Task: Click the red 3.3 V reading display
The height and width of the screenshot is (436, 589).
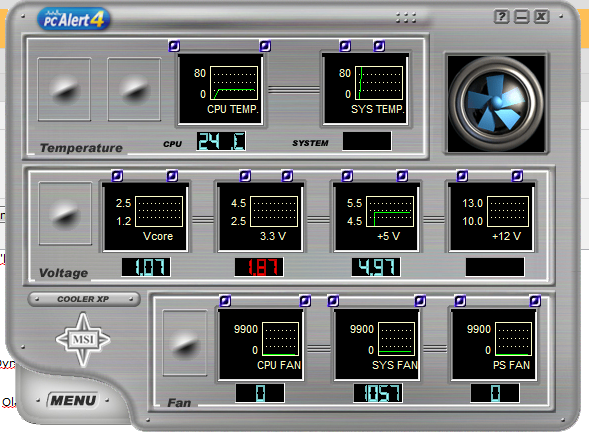Action: click(x=259, y=267)
